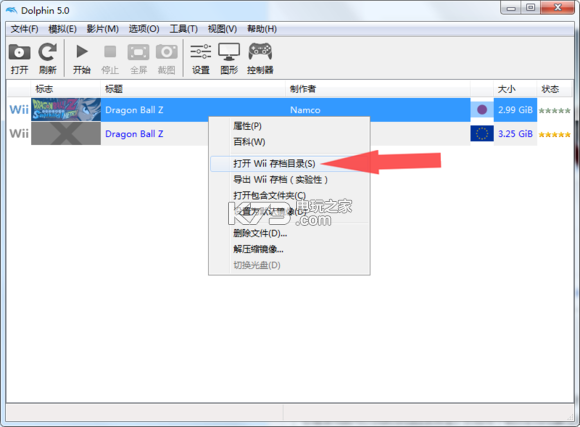This screenshot has width=580, height=427.
Task: Open Settings (设置) sliders icon
Action: click(201, 52)
